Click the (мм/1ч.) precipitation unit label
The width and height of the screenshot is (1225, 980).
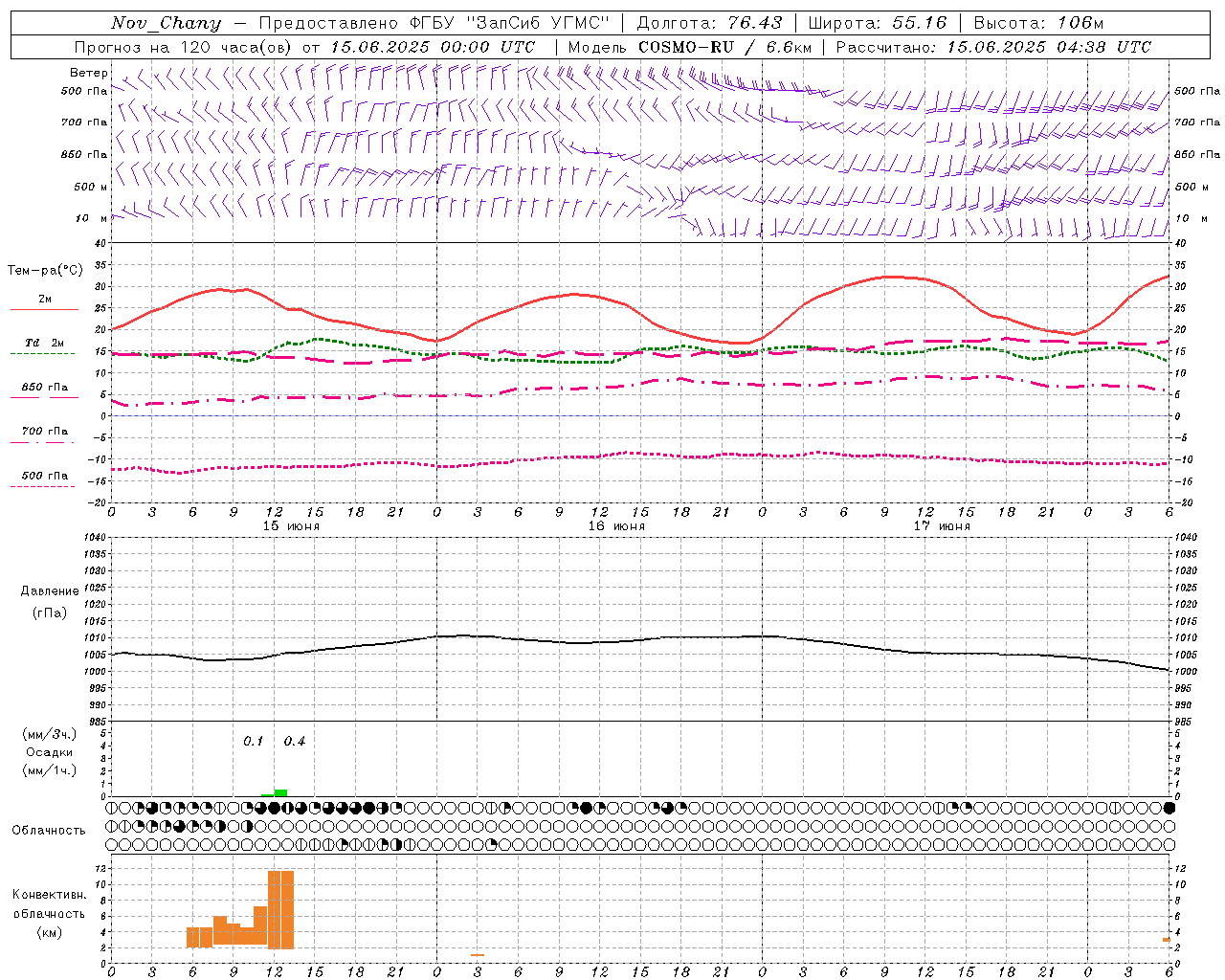point(50,770)
